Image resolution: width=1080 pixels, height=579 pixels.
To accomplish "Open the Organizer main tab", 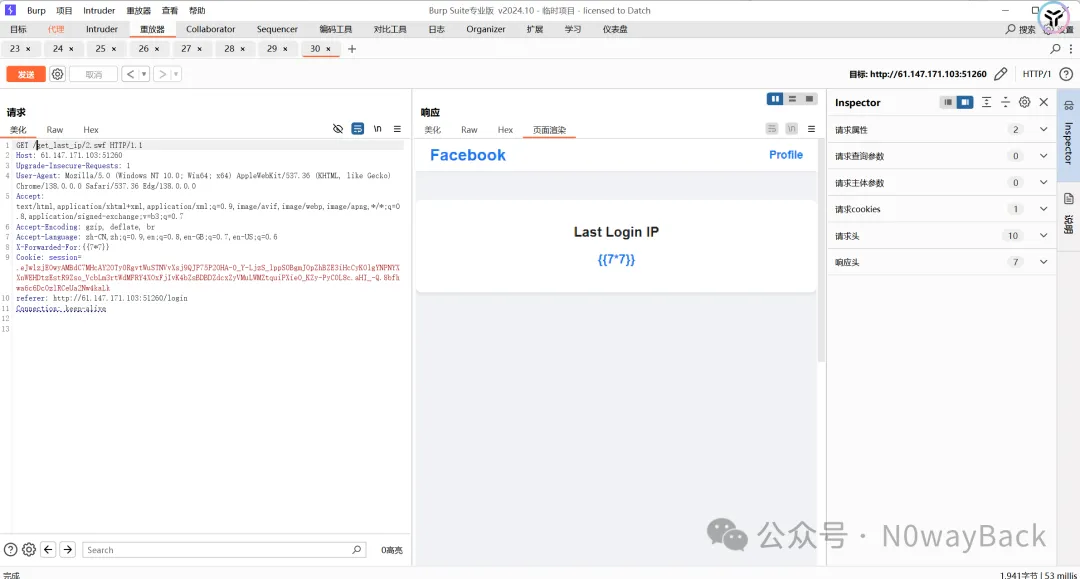I will [486, 30].
